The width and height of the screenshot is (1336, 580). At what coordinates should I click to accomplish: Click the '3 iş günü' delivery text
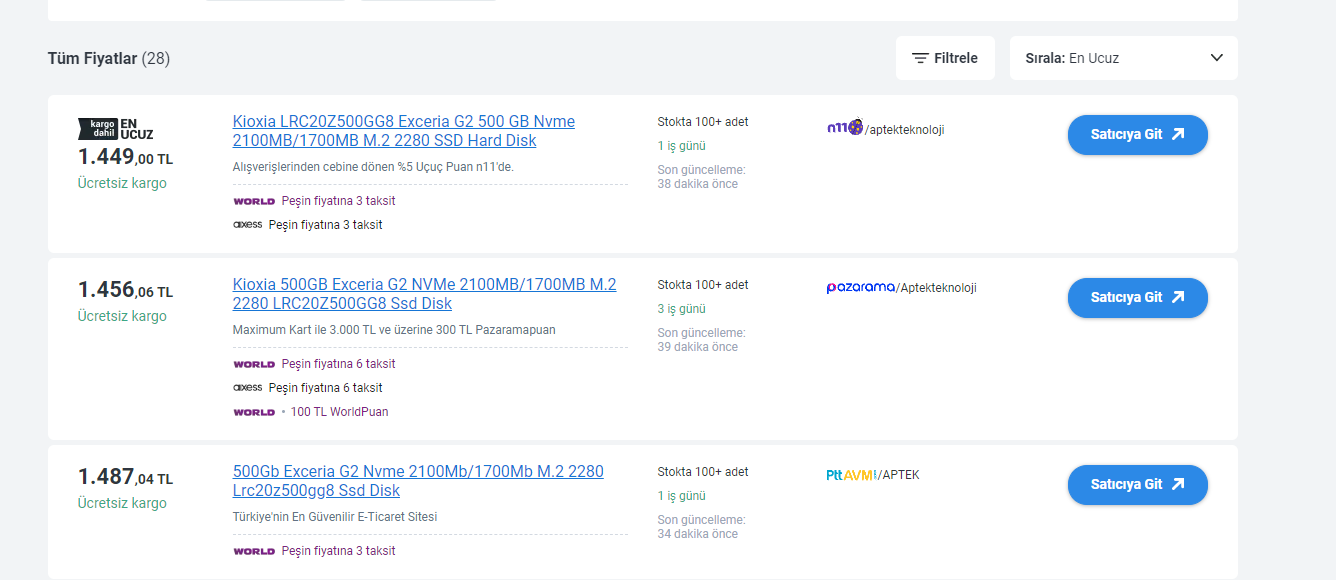(x=681, y=309)
